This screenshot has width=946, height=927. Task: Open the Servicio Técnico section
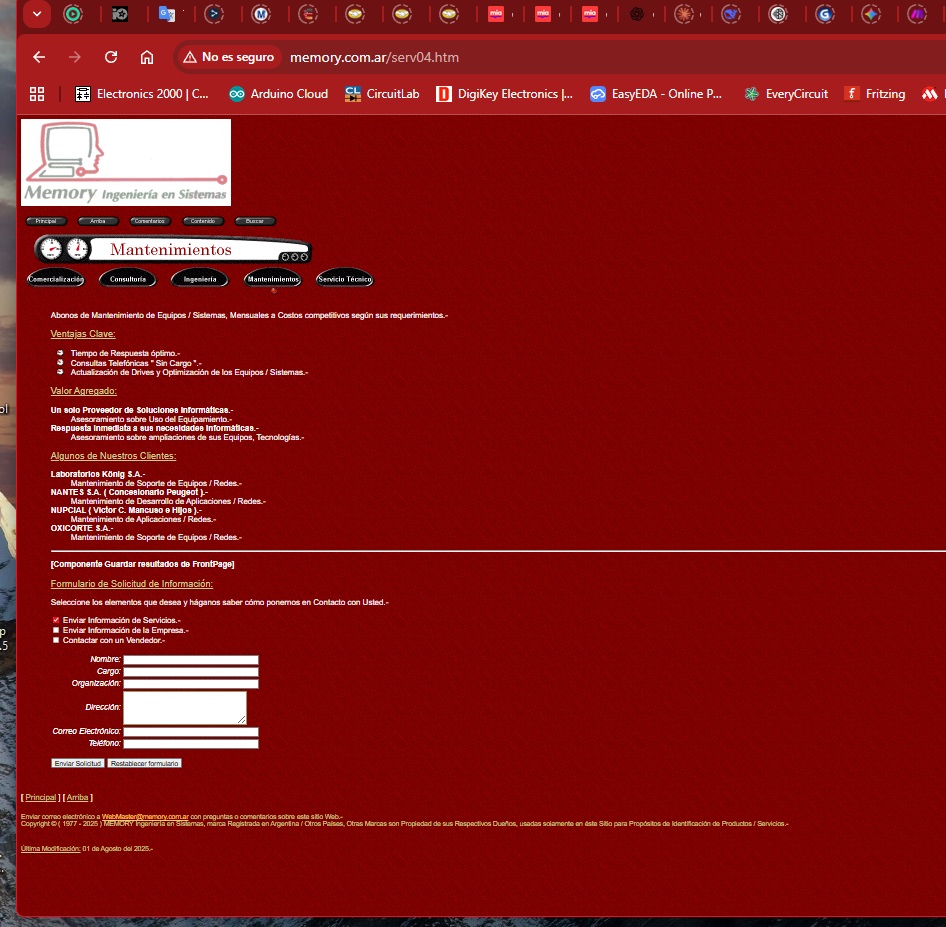pyautogui.click(x=344, y=278)
